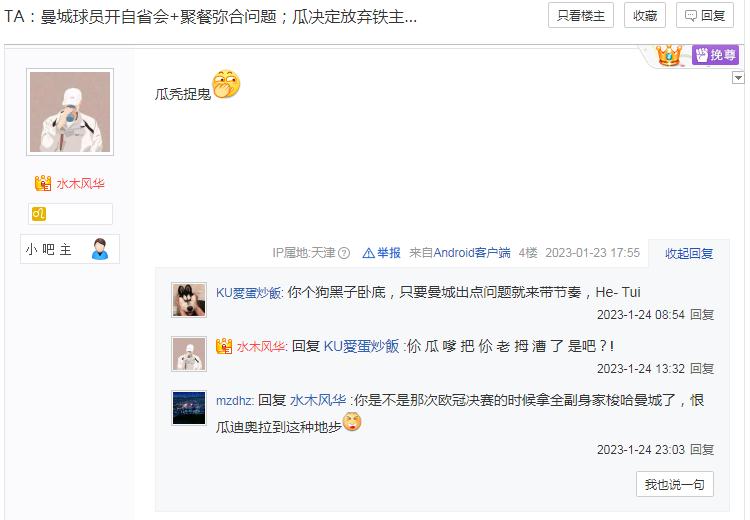Click 回复 under the 08:54 comment
The height and width of the screenshot is (520, 750).
(702, 314)
